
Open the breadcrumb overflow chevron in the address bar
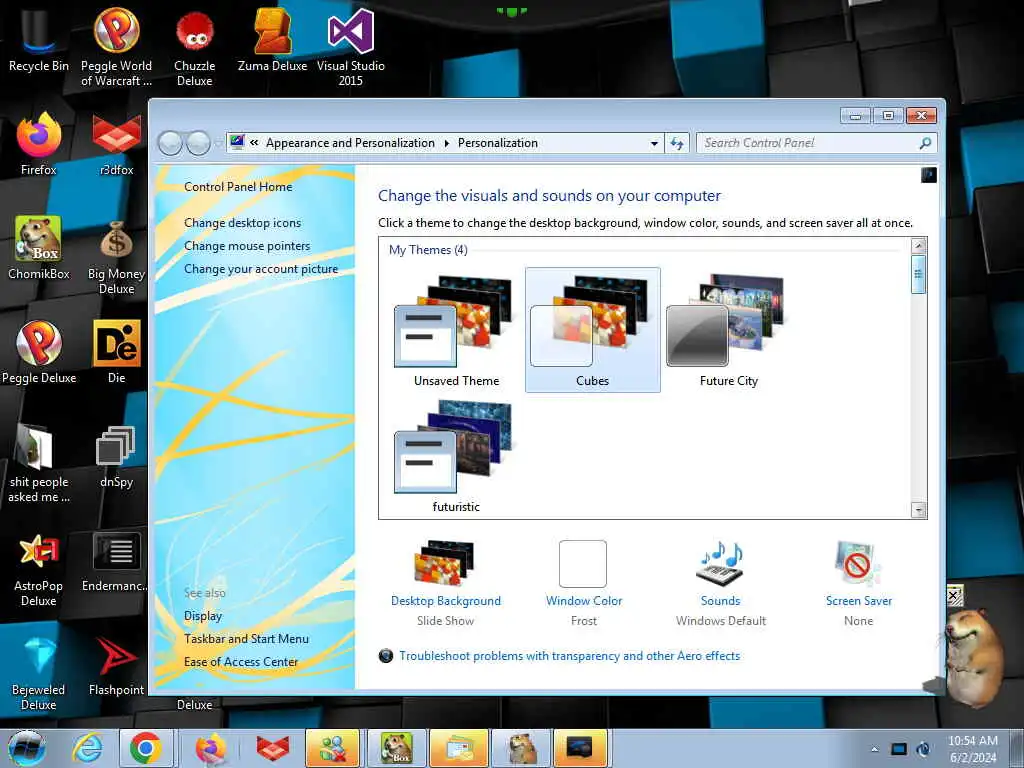tap(254, 142)
